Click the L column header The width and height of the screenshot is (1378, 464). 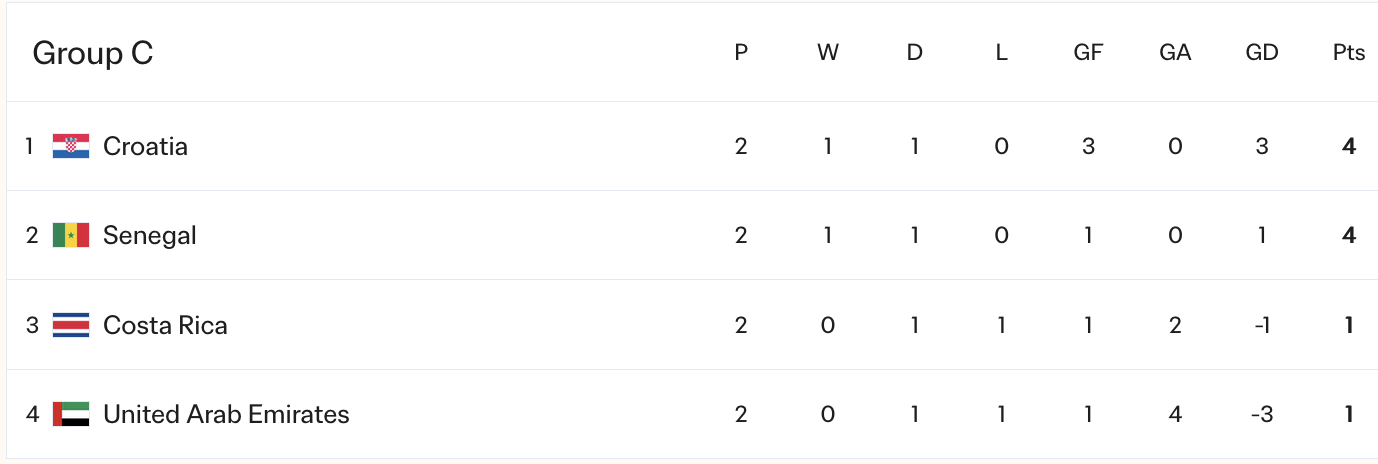1001,53
